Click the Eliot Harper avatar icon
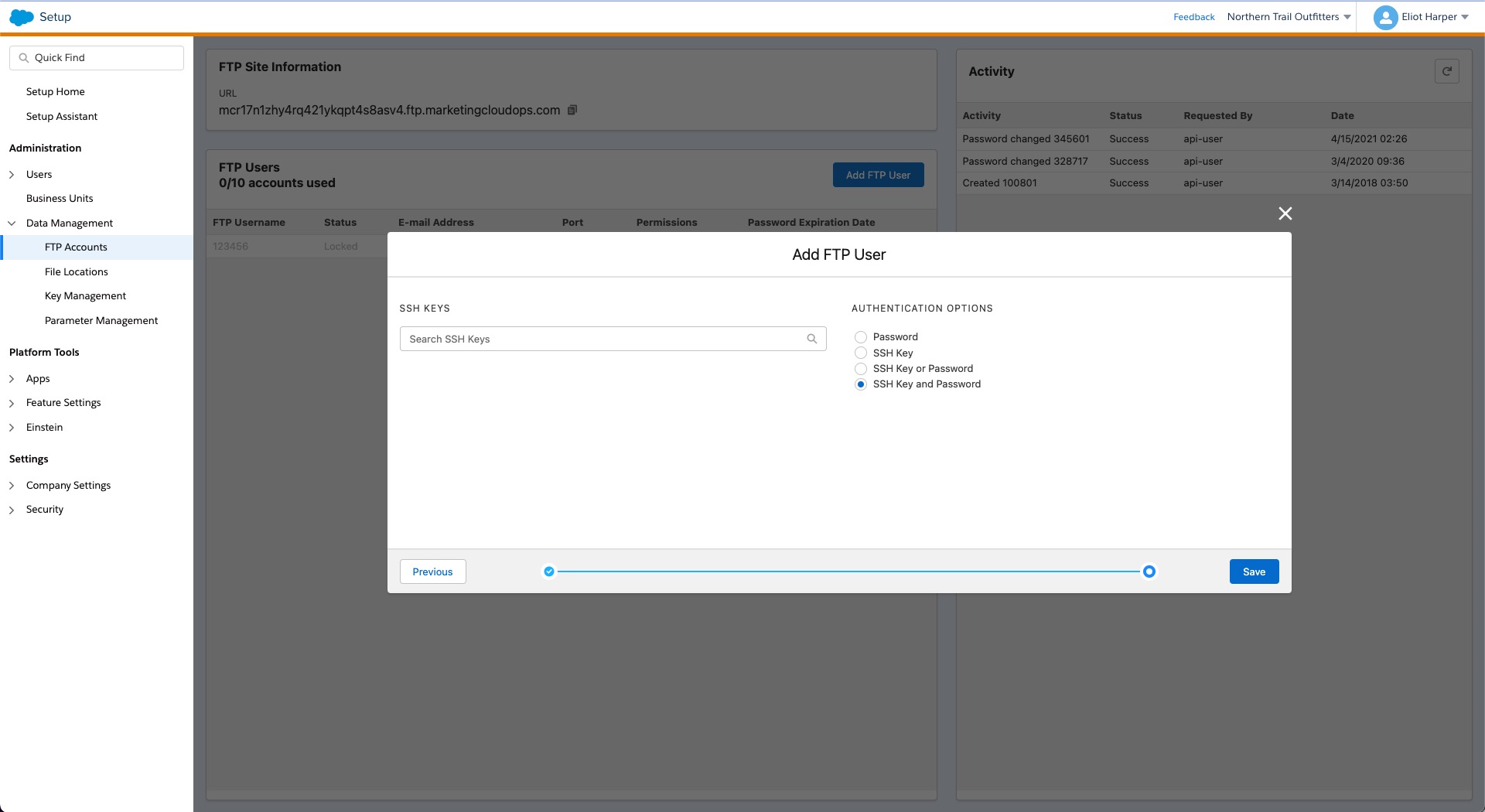 1385,17
